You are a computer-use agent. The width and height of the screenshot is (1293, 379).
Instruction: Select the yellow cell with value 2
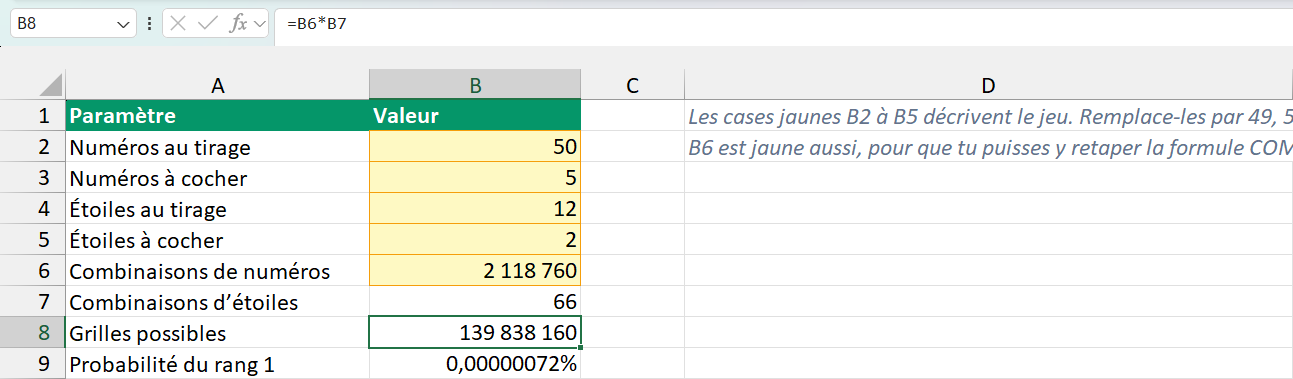(475, 240)
